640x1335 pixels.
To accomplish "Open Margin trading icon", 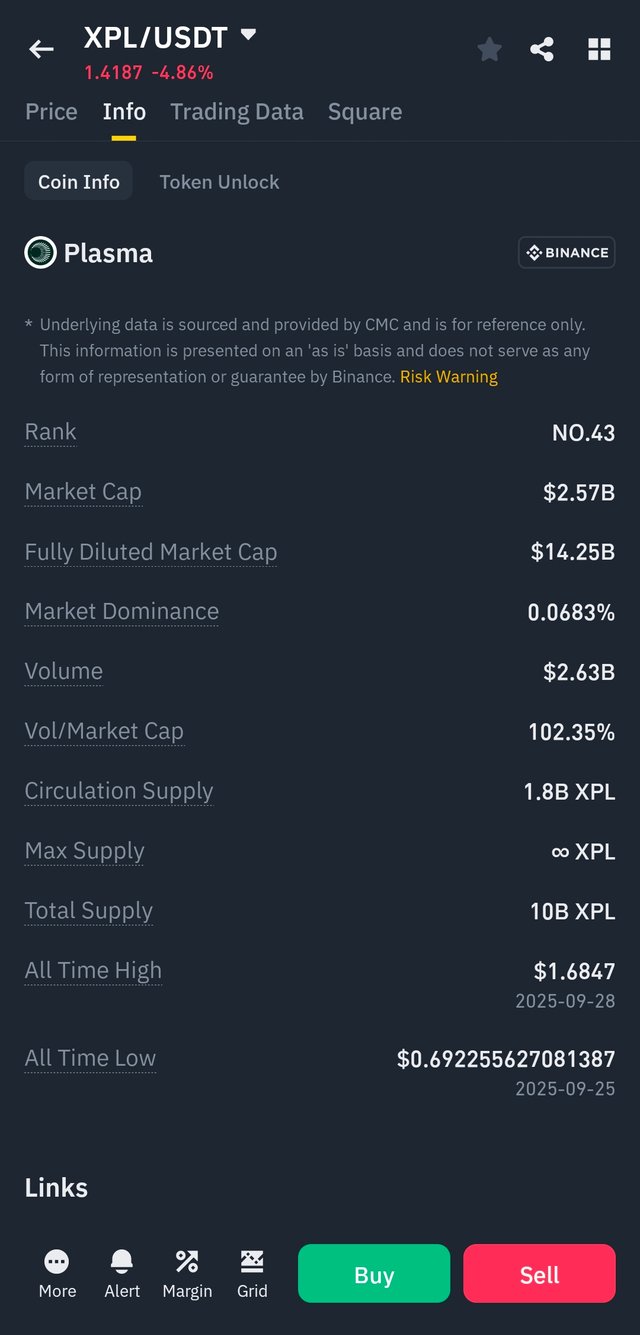I will pos(187,1262).
